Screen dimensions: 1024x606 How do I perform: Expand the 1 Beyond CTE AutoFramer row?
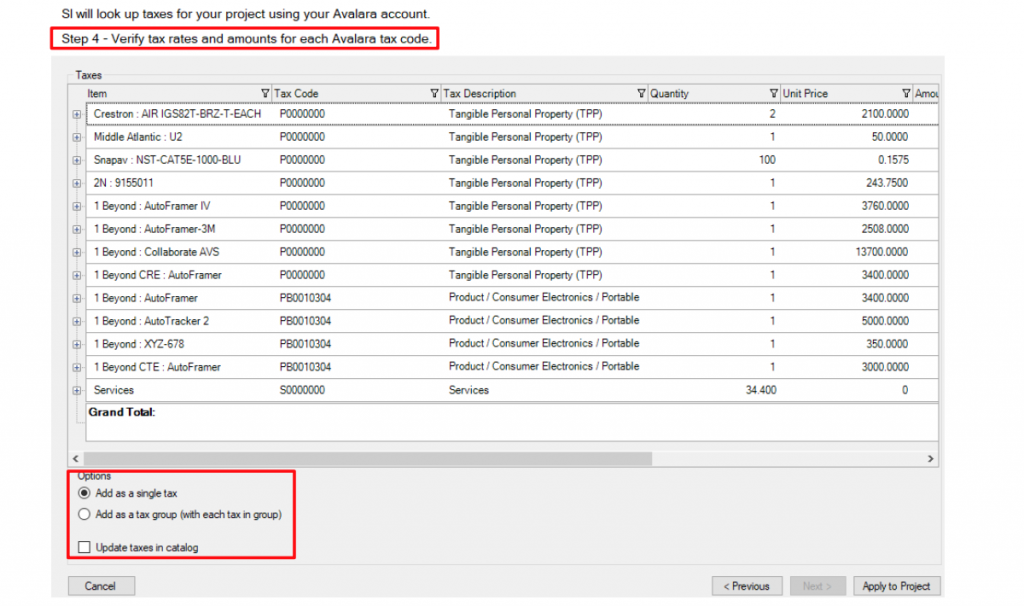[77, 368]
